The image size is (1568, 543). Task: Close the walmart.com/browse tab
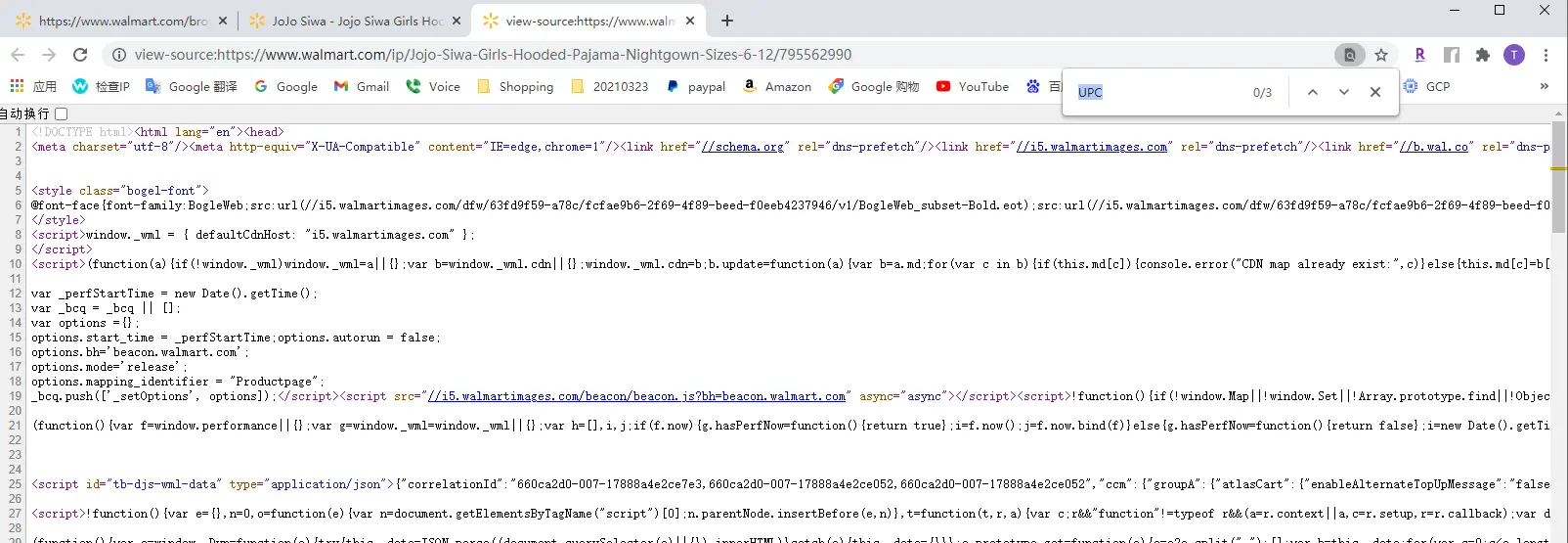coord(223,21)
